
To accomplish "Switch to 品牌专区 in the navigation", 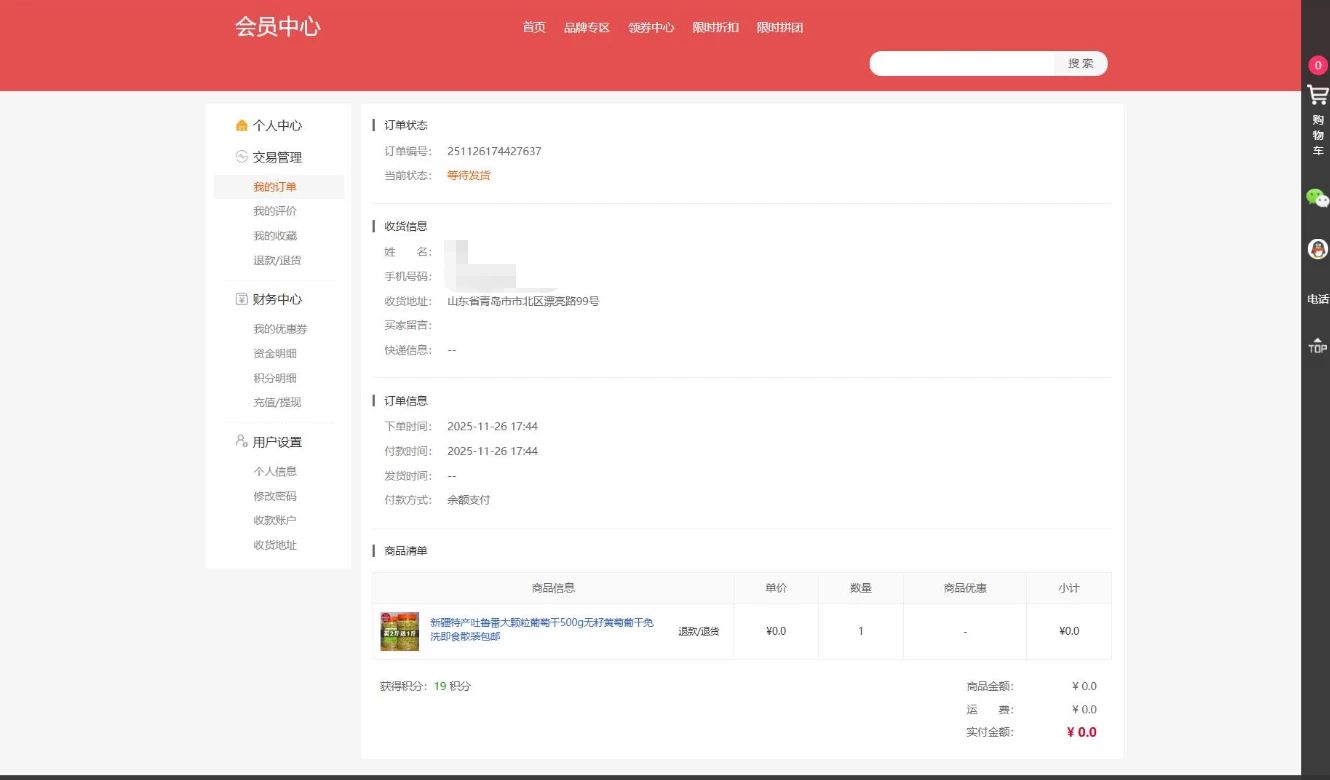I will (585, 28).
